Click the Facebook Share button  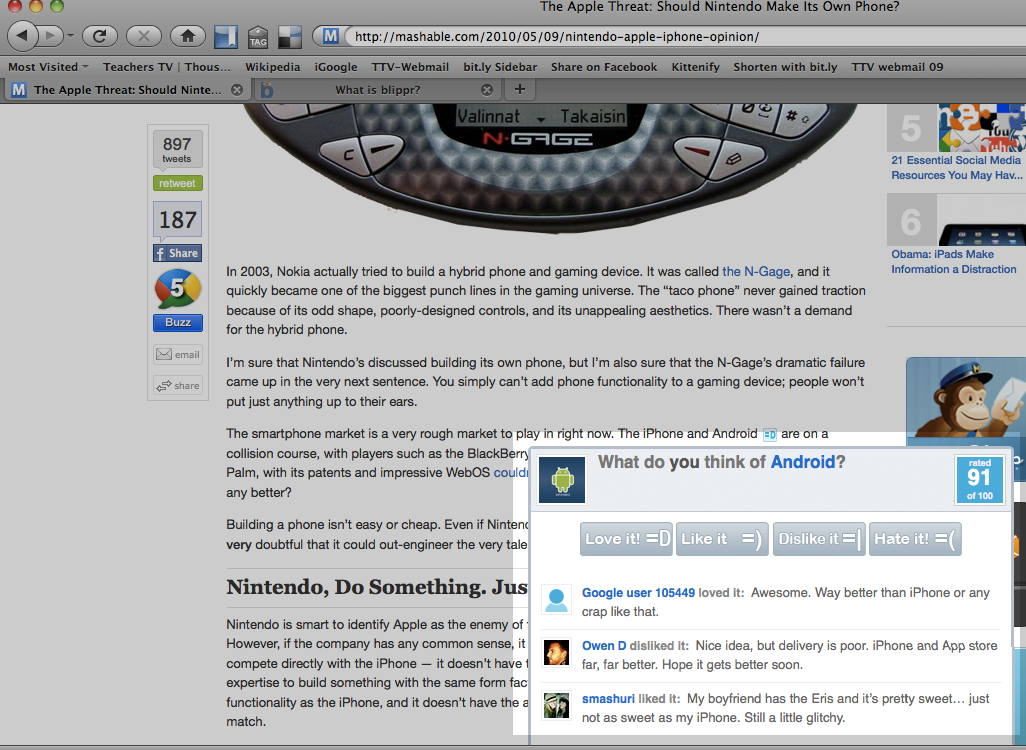coord(177,253)
